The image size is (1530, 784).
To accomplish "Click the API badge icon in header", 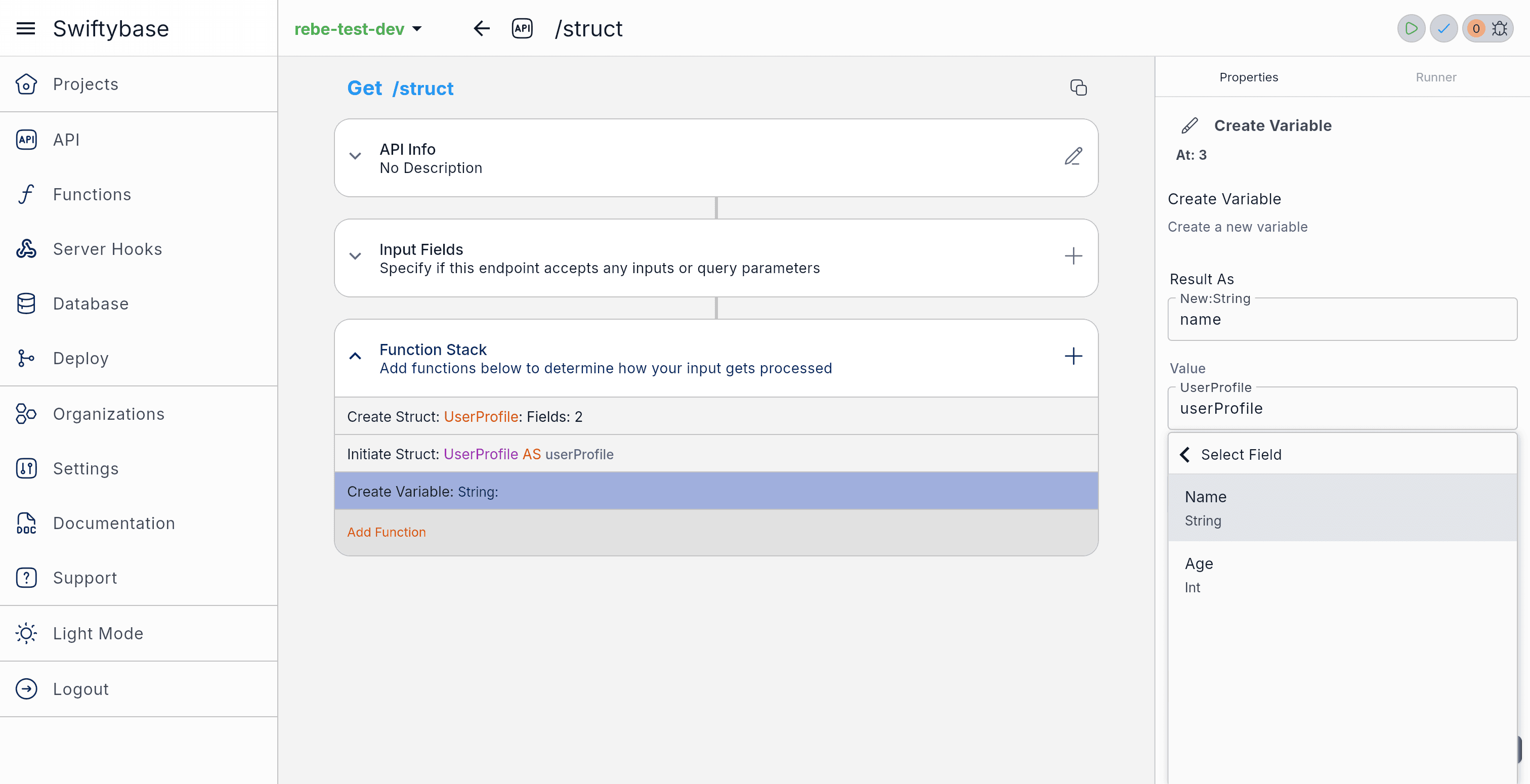I will [522, 28].
